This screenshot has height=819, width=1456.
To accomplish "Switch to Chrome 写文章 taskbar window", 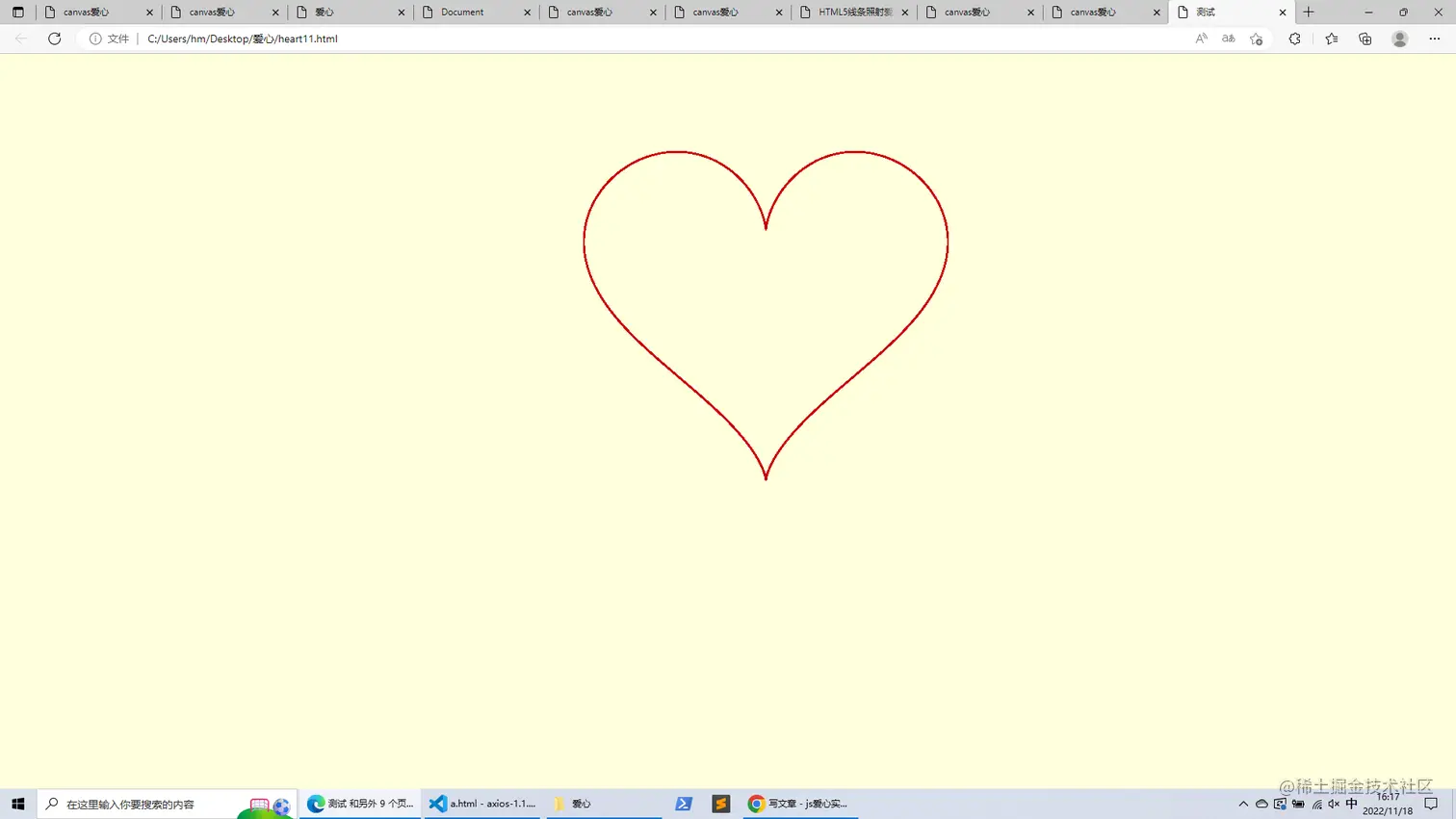I will click(x=799, y=804).
